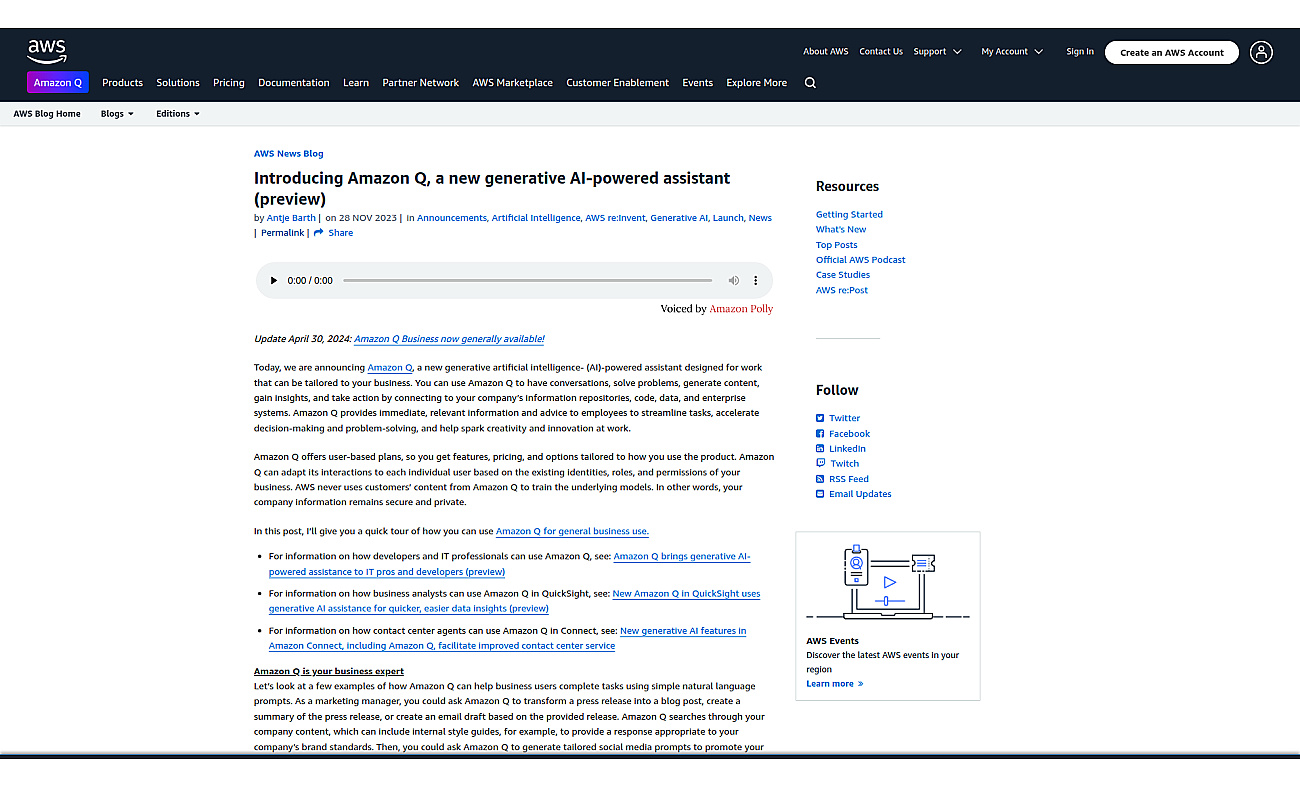
Task: Open the search magnifier icon
Action: 810,83
